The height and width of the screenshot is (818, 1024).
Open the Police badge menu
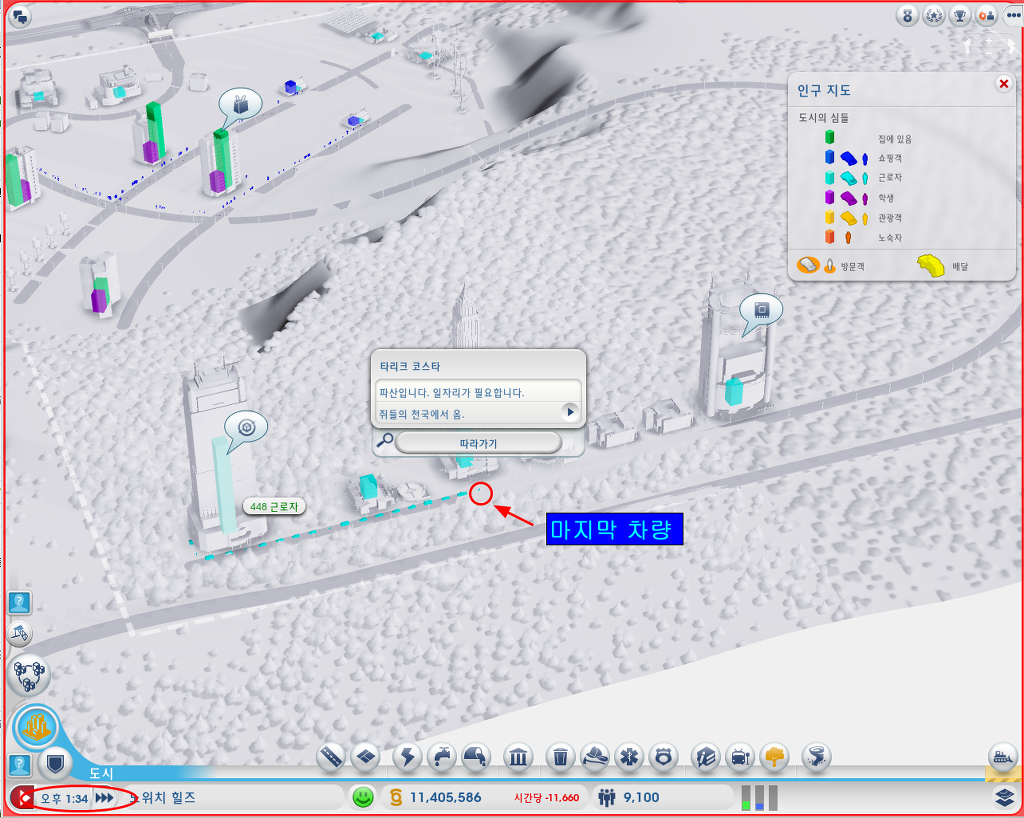(x=664, y=757)
